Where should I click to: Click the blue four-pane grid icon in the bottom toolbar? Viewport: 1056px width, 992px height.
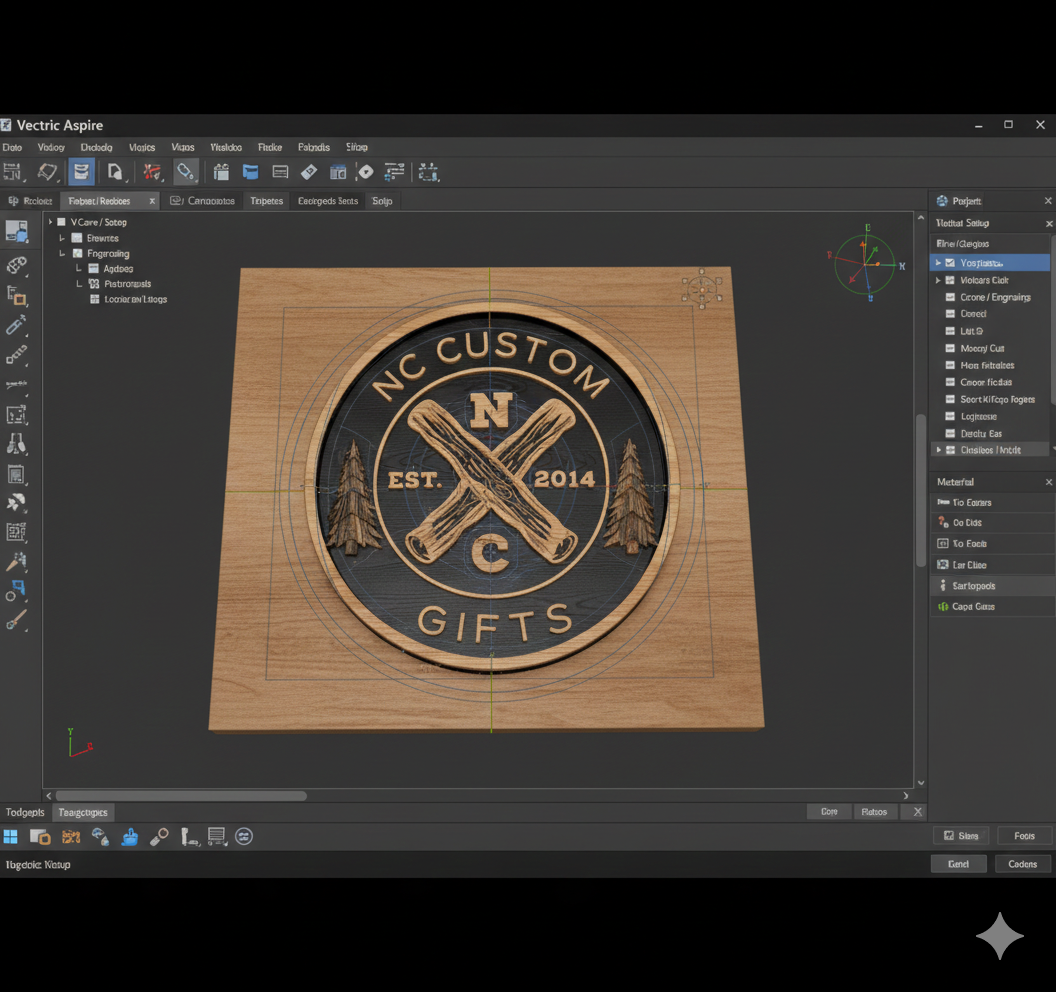pyautogui.click(x=11, y=836)
